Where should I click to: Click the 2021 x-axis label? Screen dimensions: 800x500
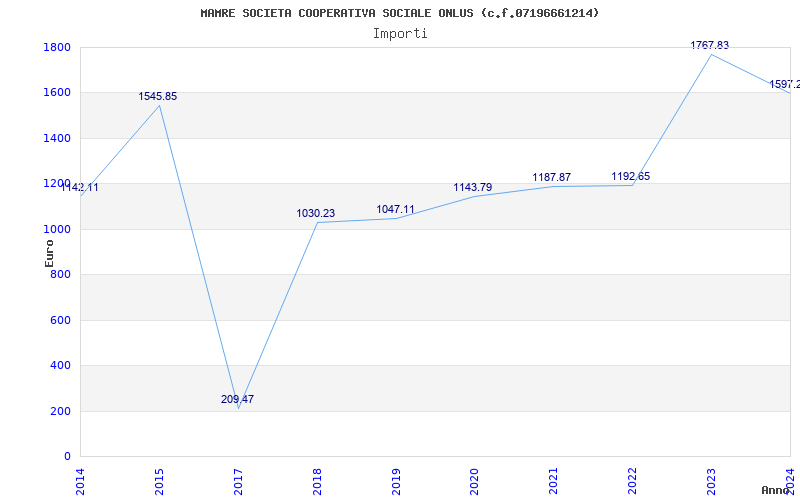pyautogui.click(x=554, y=481)
